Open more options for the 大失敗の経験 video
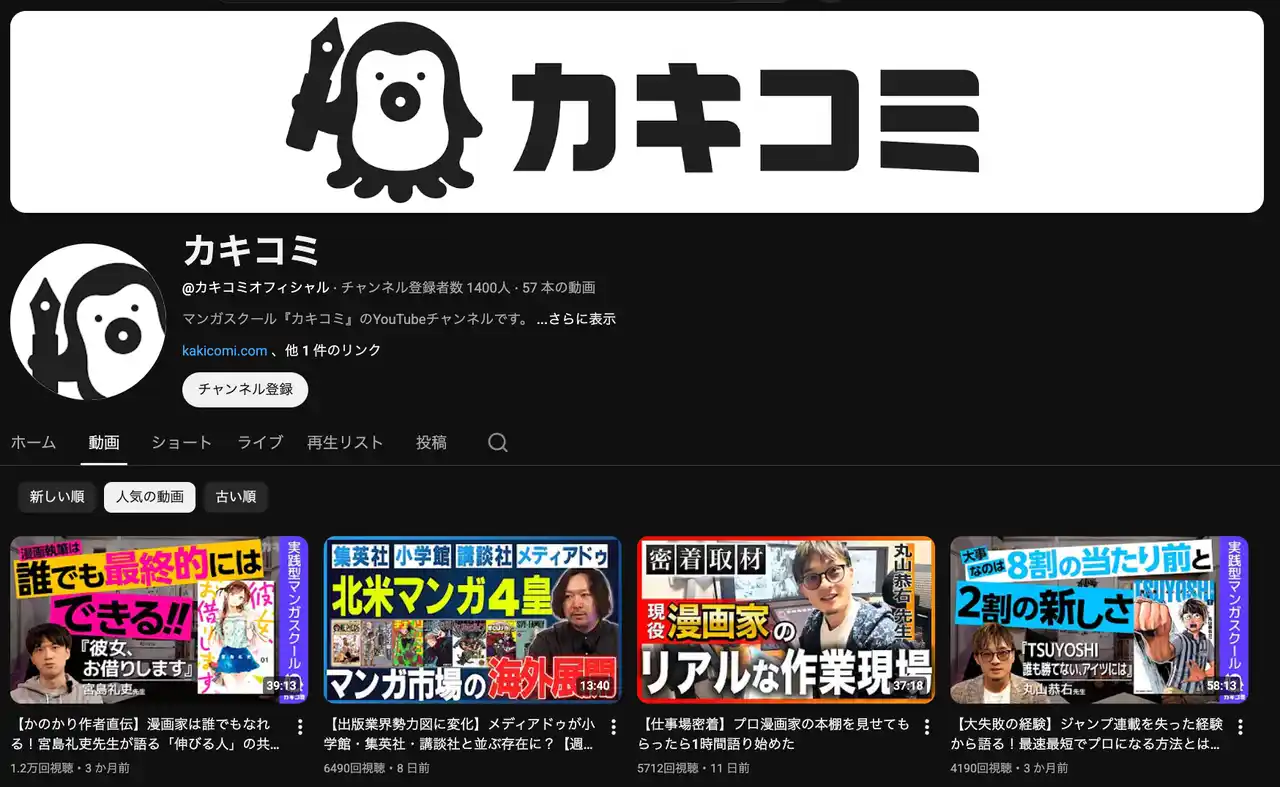The height and width of the screenshot is (787, 1280). coord(1240,727)
